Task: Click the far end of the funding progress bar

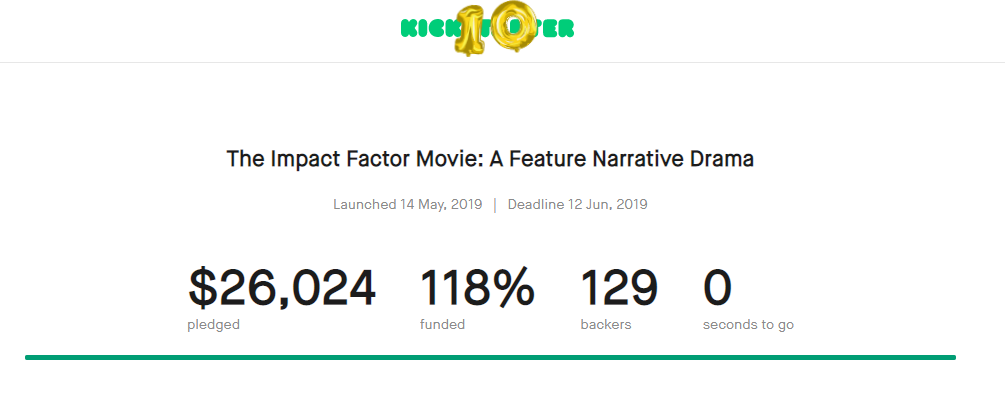Action: click(952, 357)
